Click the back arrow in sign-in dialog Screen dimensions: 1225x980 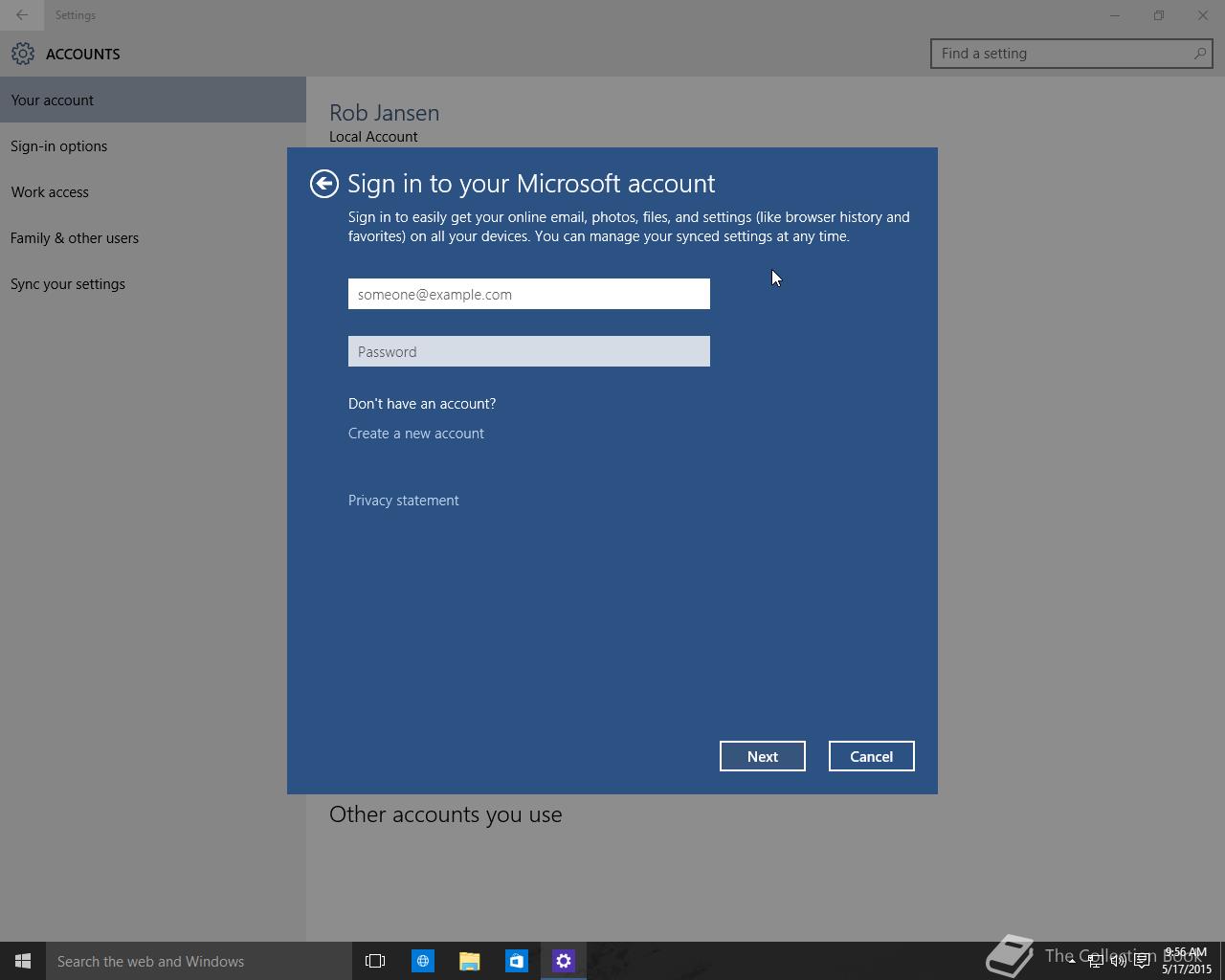324,184
